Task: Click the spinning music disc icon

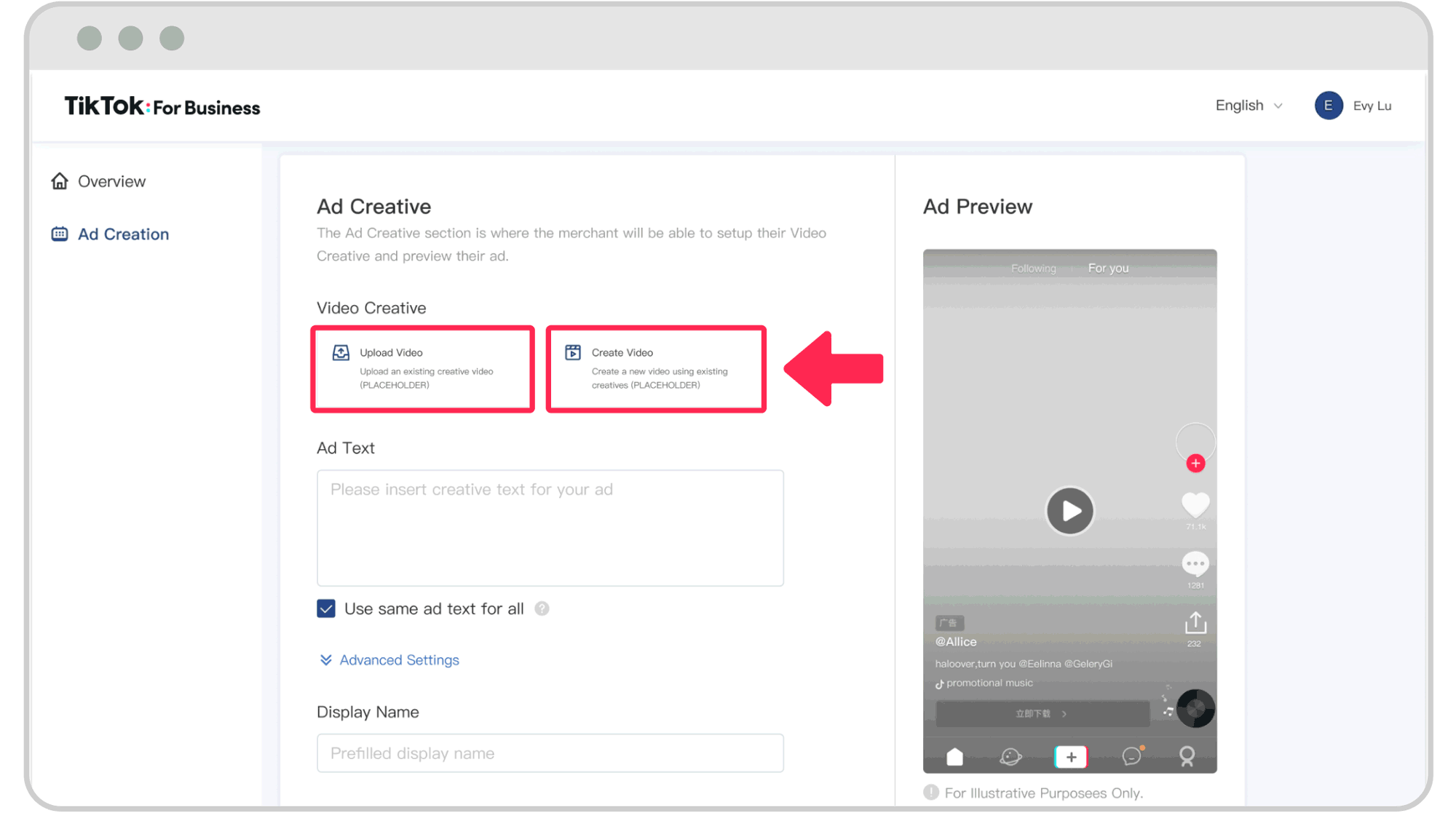Action: tap(1195, 708)
